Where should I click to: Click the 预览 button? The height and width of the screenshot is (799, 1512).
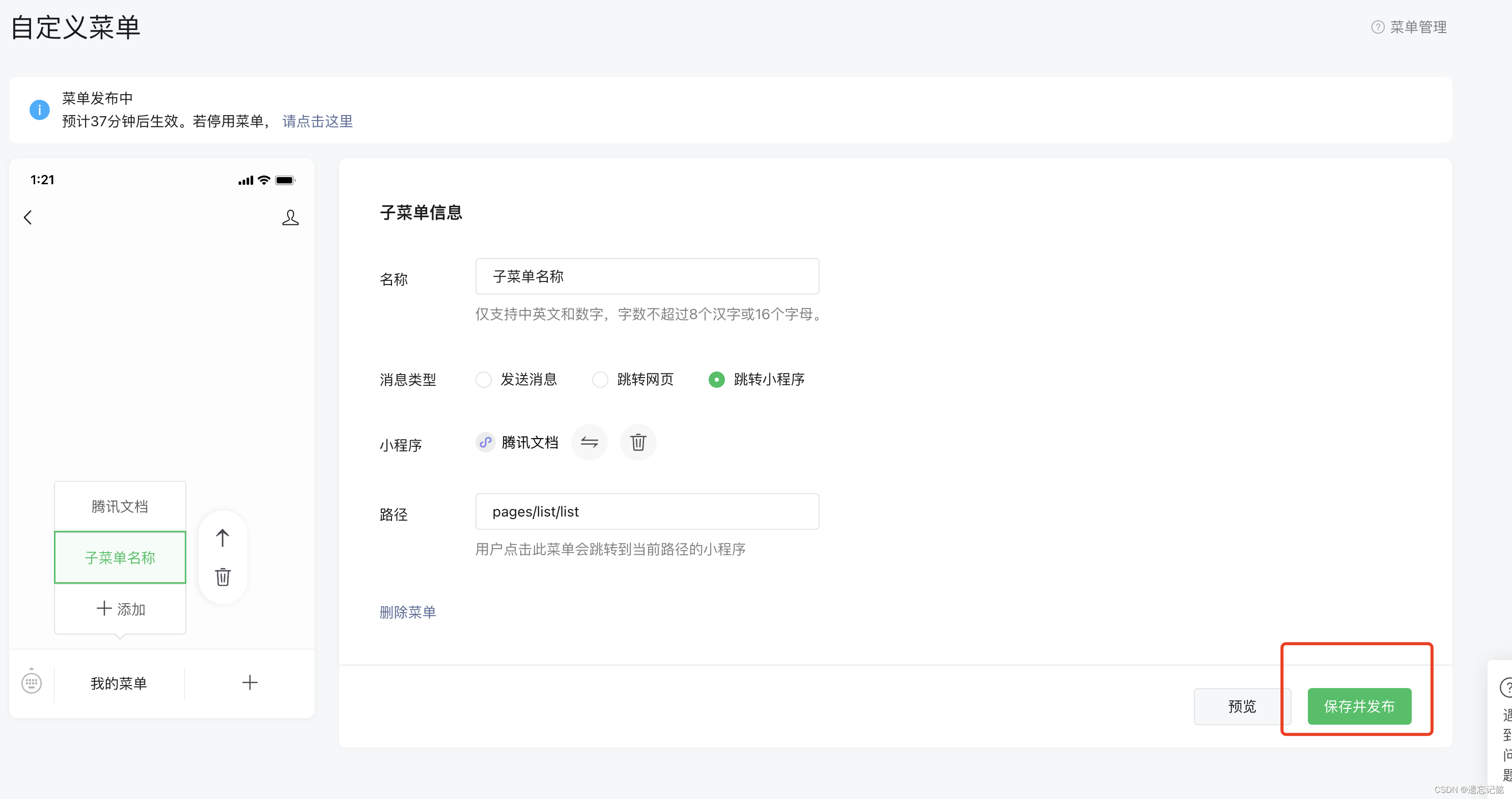1241,706
